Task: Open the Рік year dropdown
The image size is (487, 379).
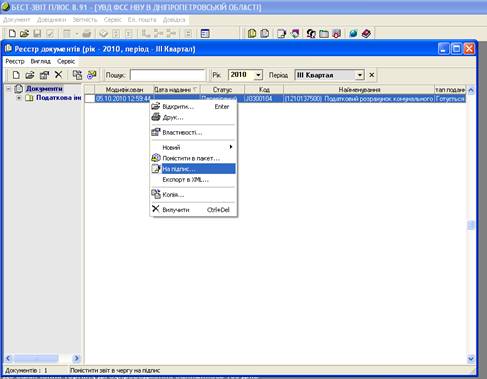Action: [258, 75]
